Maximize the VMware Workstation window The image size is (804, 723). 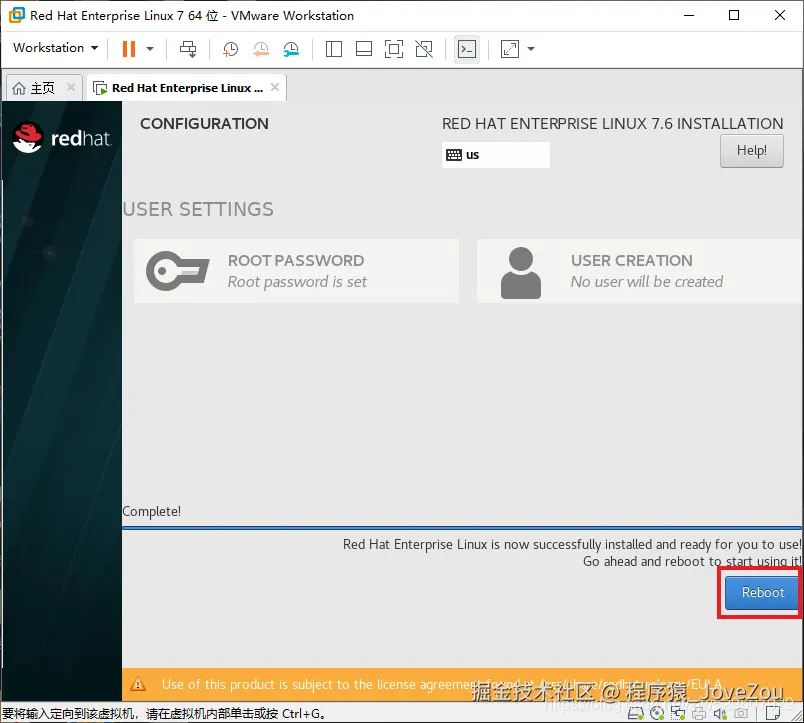point(734,15)
